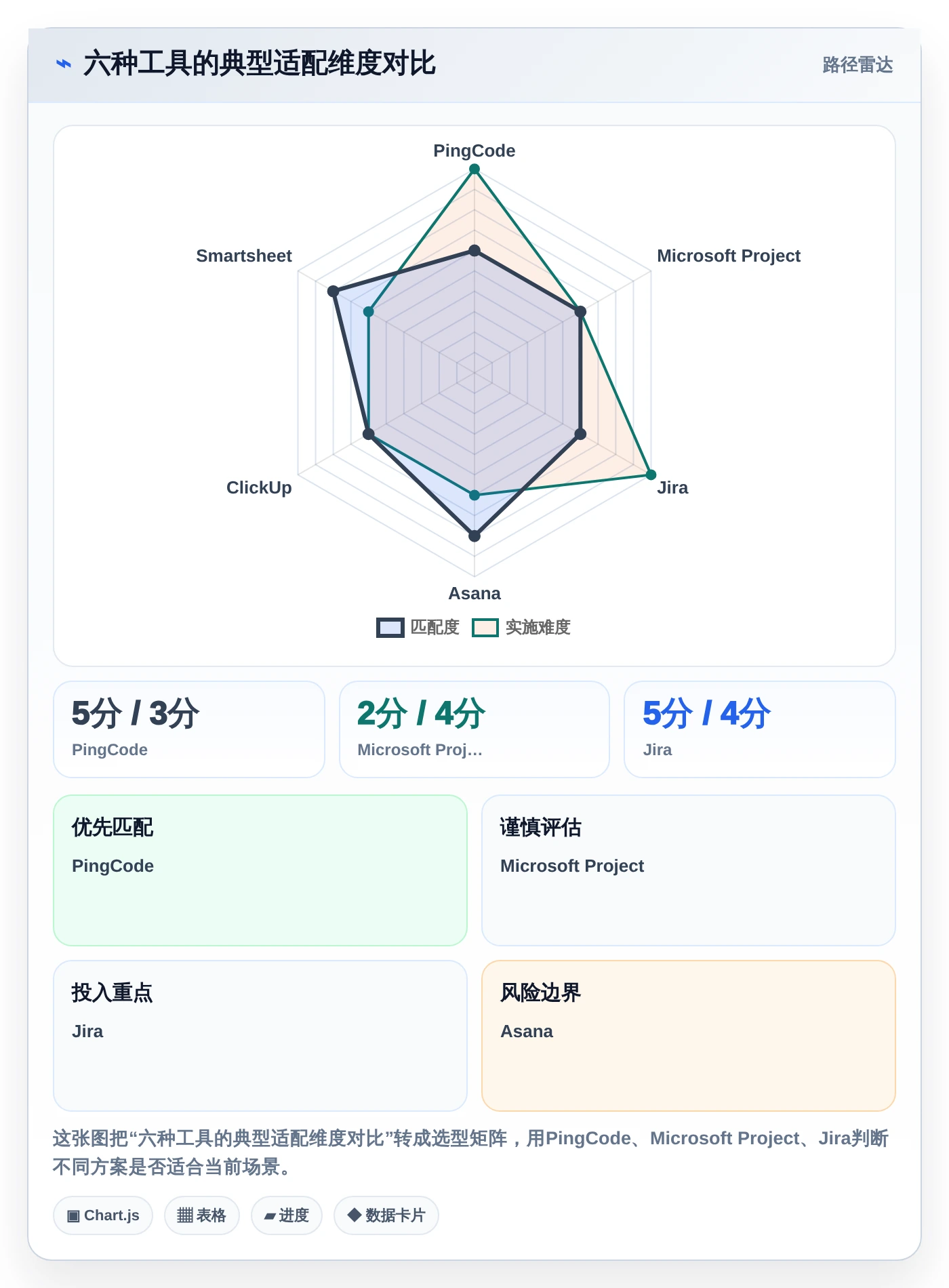Click the 匹配度 legend color box
The width and height of the screenshot is (949, 1288).
(x=390, y=628)
